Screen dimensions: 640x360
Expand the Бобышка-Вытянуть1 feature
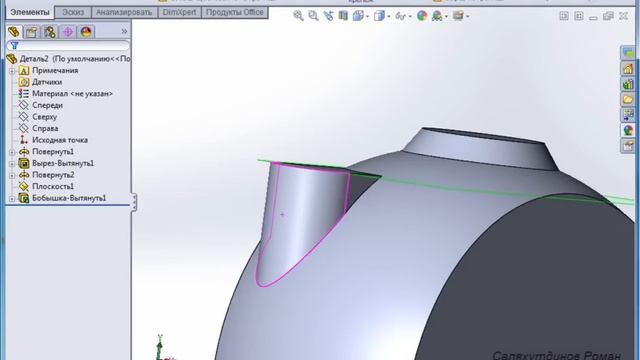[12, 198]
